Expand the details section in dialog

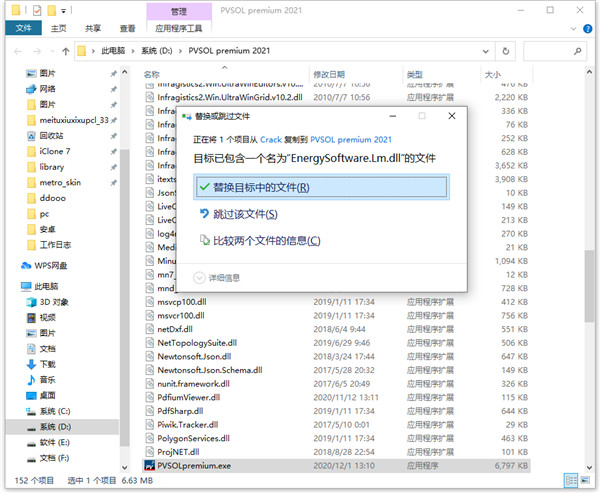pyautogui.click(x=217, y=278)
